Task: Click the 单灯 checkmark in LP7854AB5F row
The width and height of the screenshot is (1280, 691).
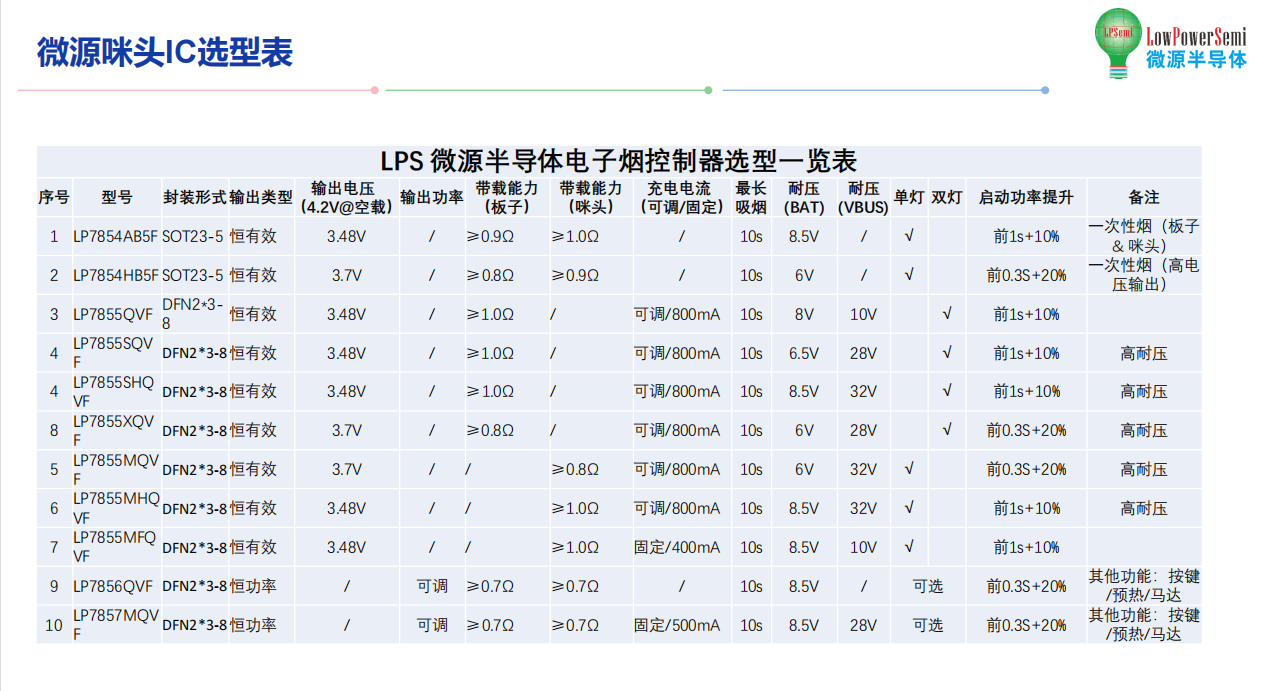Action: [908, 236]
